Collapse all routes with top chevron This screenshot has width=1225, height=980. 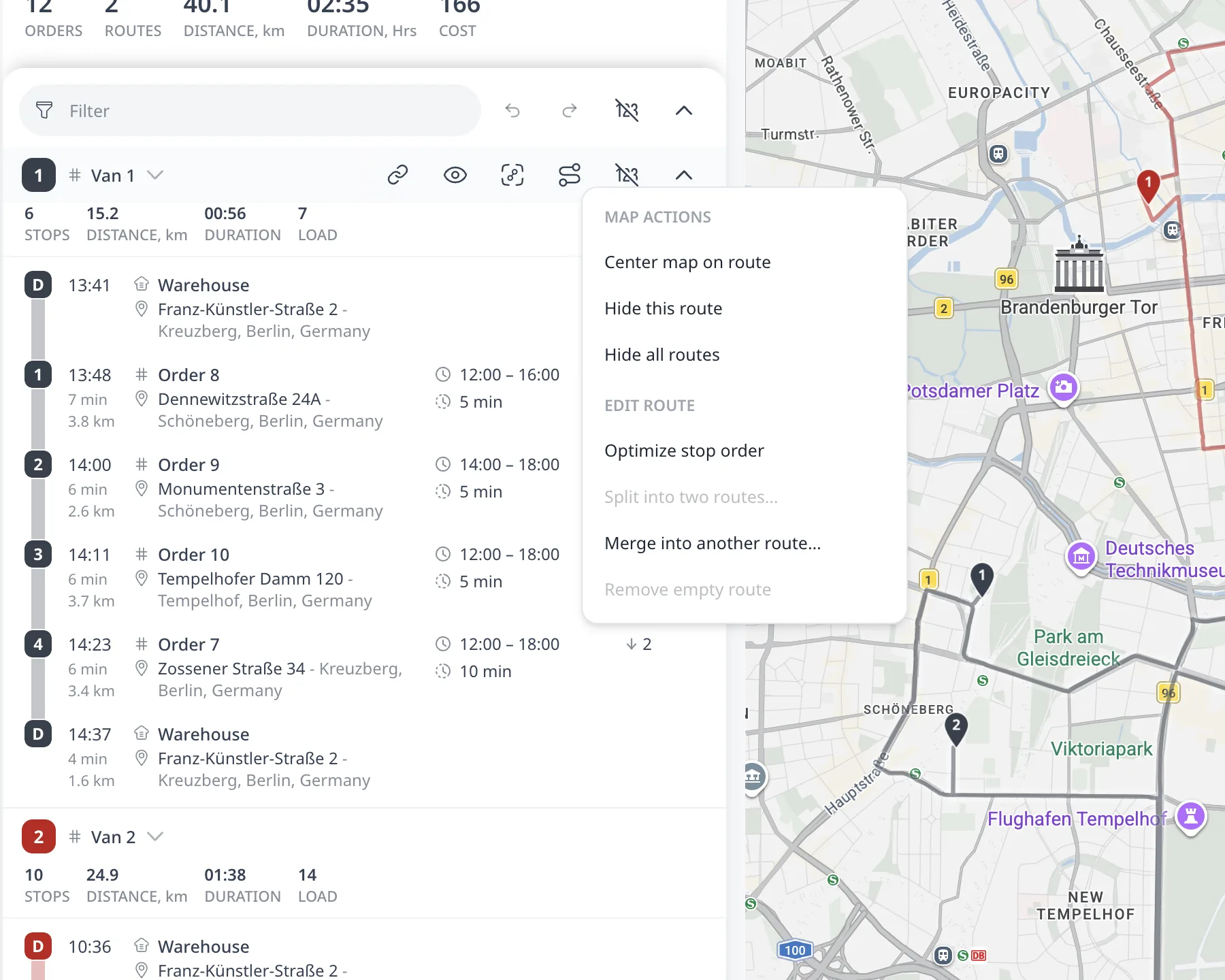tap(684, 110)
